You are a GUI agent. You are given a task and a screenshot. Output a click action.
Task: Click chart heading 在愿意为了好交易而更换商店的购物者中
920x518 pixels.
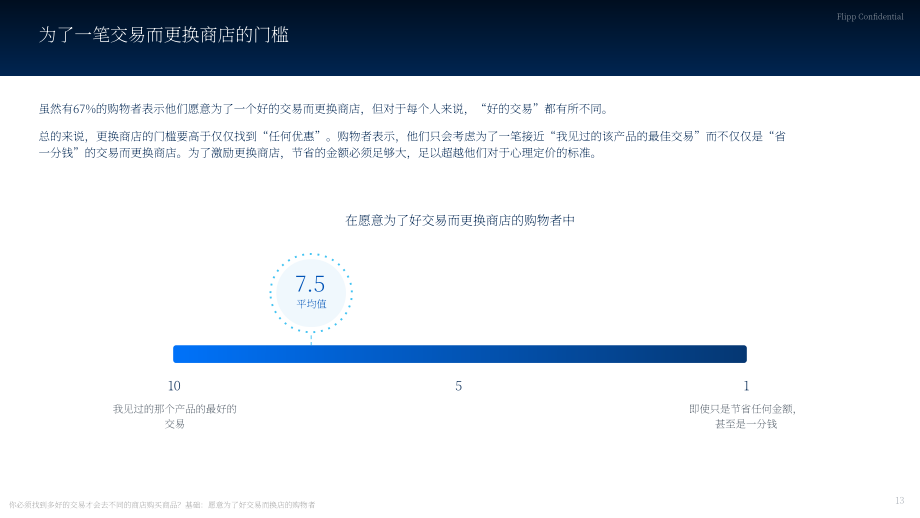tap(460, 221)
